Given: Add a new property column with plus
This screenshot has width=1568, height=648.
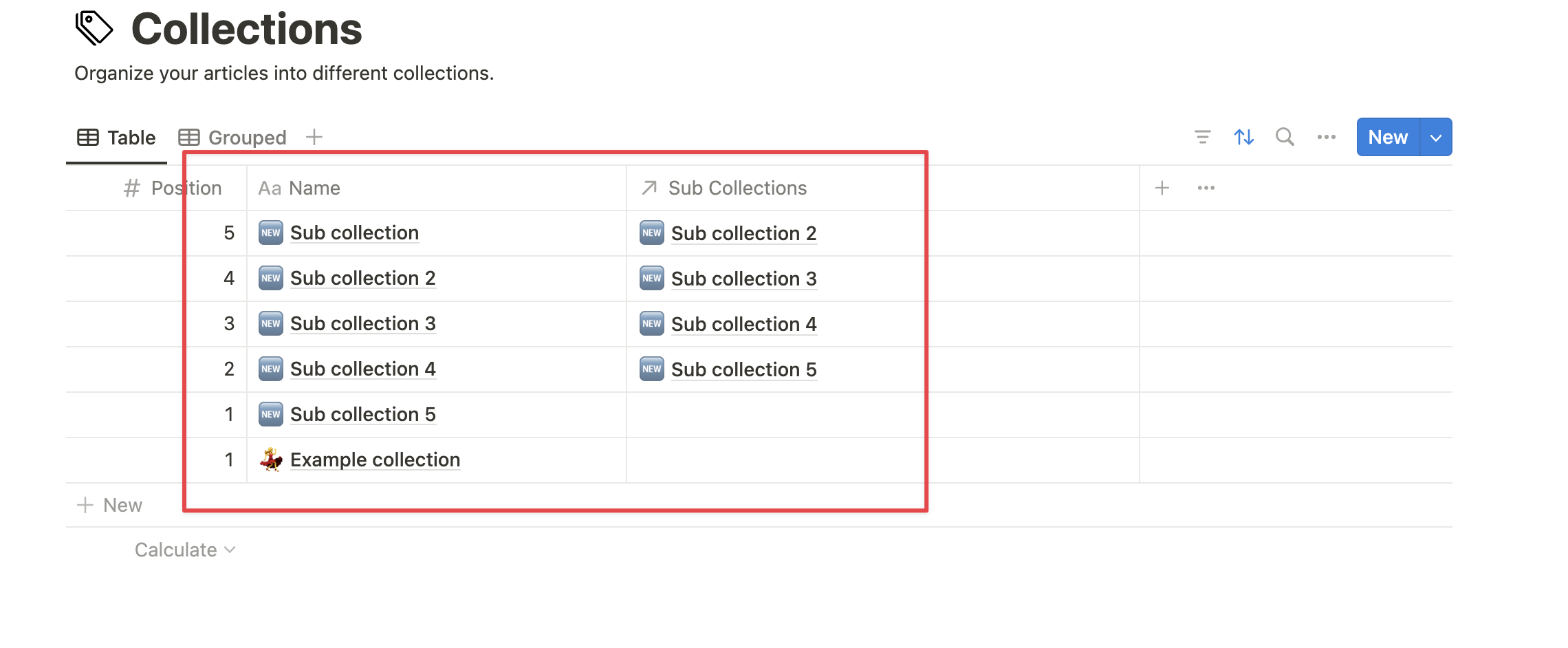Looking at the screenshot, I should click(x=1162, y=188).
